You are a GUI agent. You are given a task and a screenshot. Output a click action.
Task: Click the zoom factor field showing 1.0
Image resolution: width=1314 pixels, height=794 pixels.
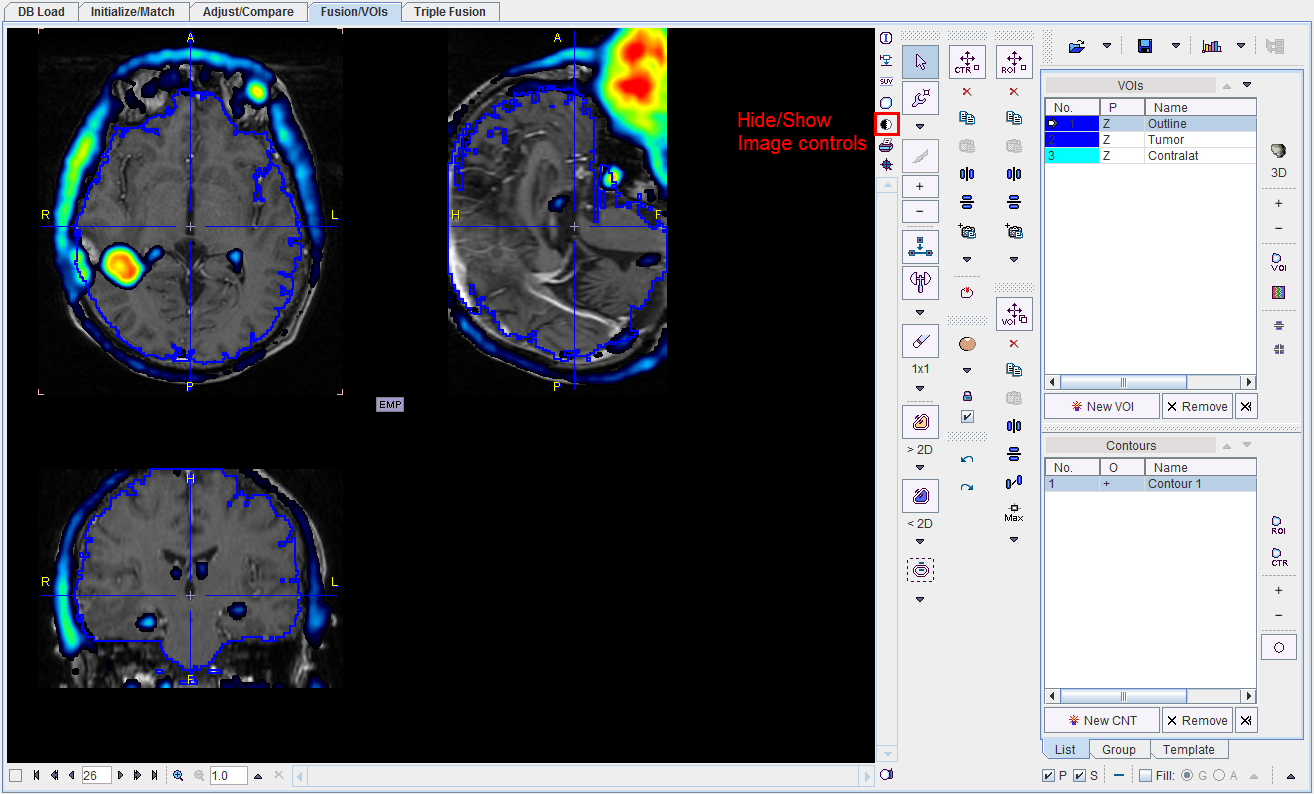pos(228,775)
